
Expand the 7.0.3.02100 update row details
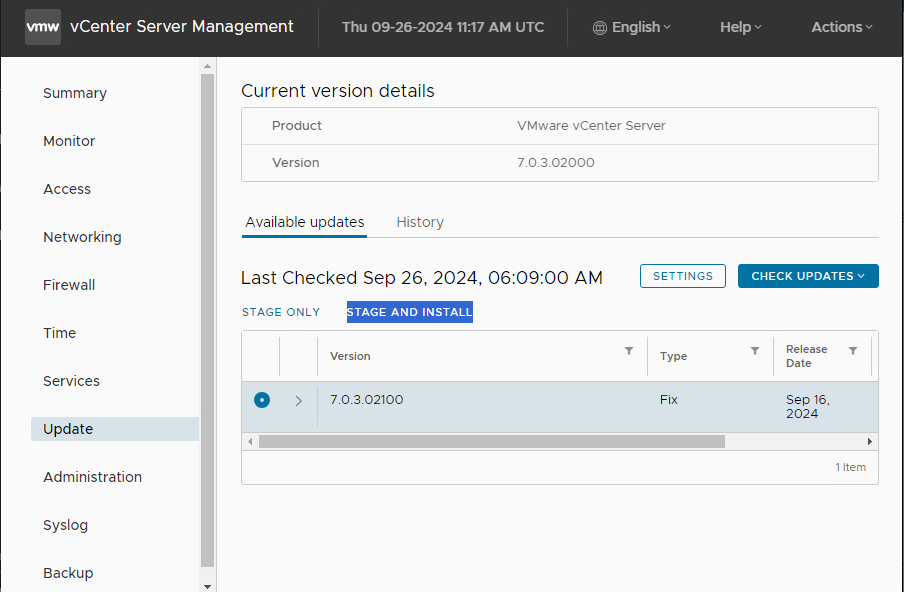[x=299, y=401]
